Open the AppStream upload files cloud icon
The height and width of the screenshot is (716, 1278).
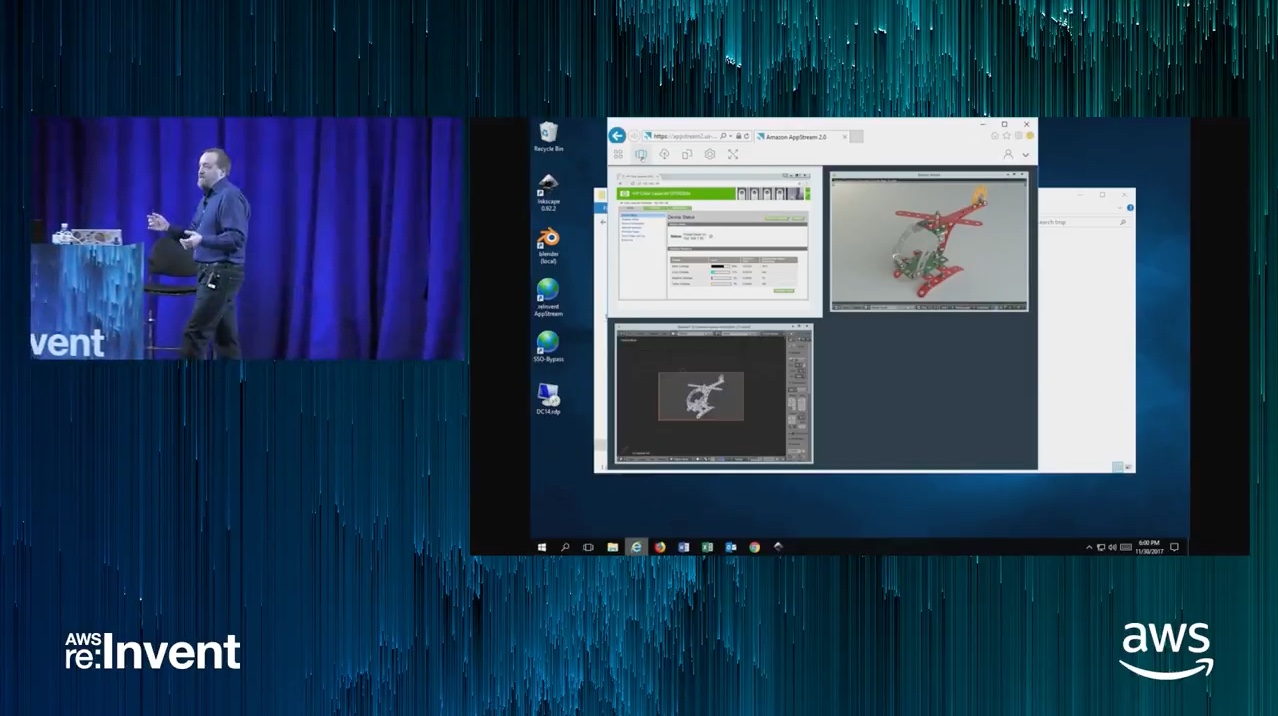coord(664,155)
